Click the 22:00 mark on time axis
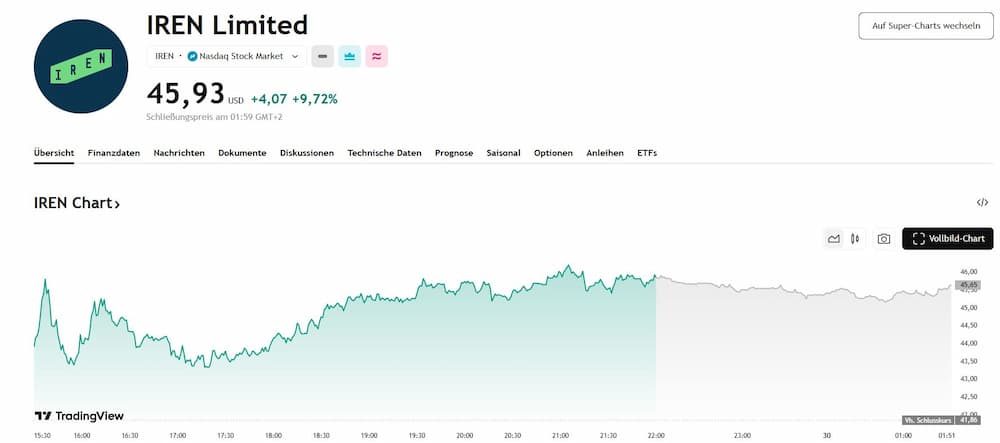This screenshot has width=1000, height=443. (655, 435)
